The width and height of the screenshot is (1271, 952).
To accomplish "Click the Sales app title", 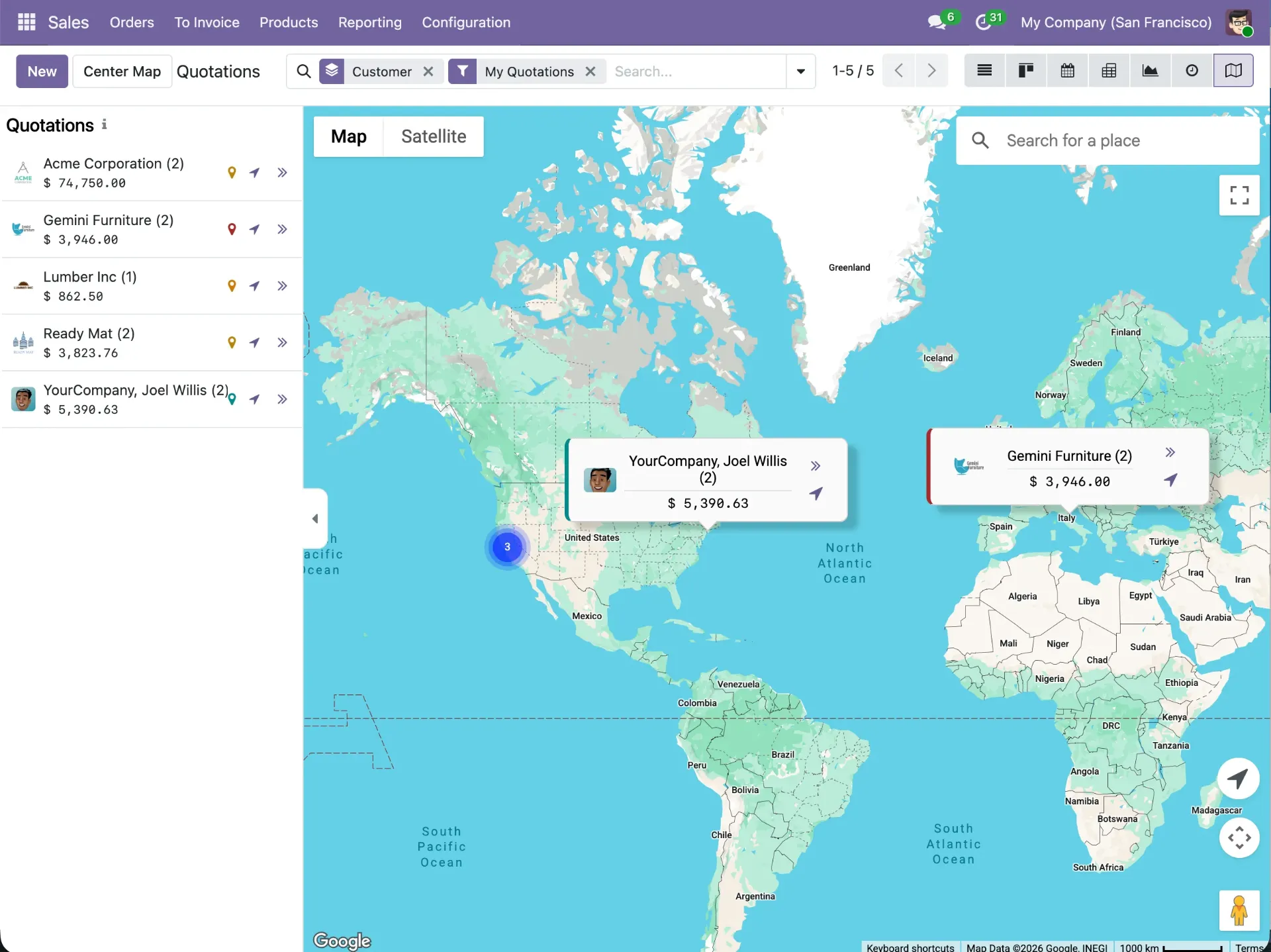I will tap(68, 22).
